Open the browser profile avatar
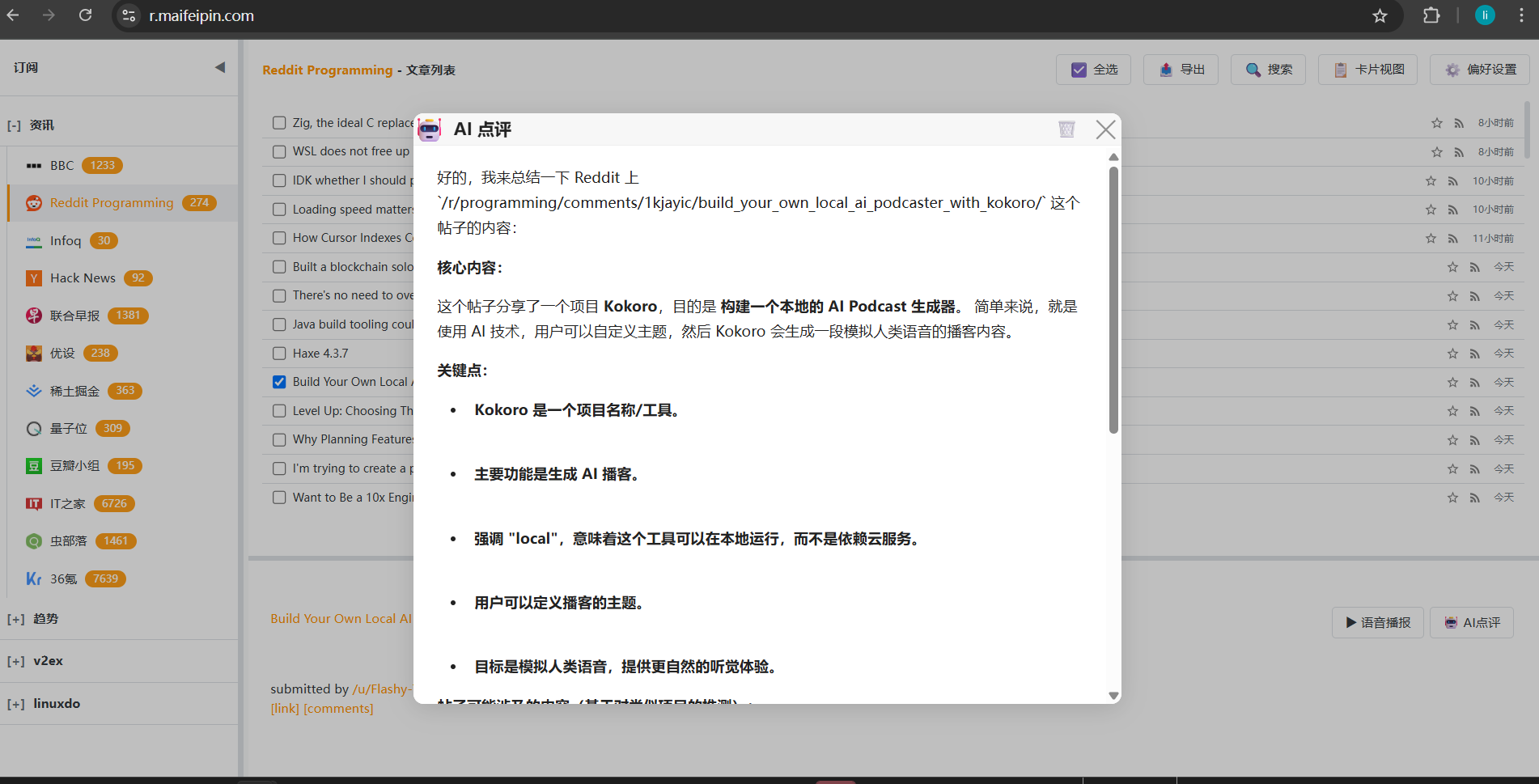The image size is (1539, 784). pos(1485,15)
